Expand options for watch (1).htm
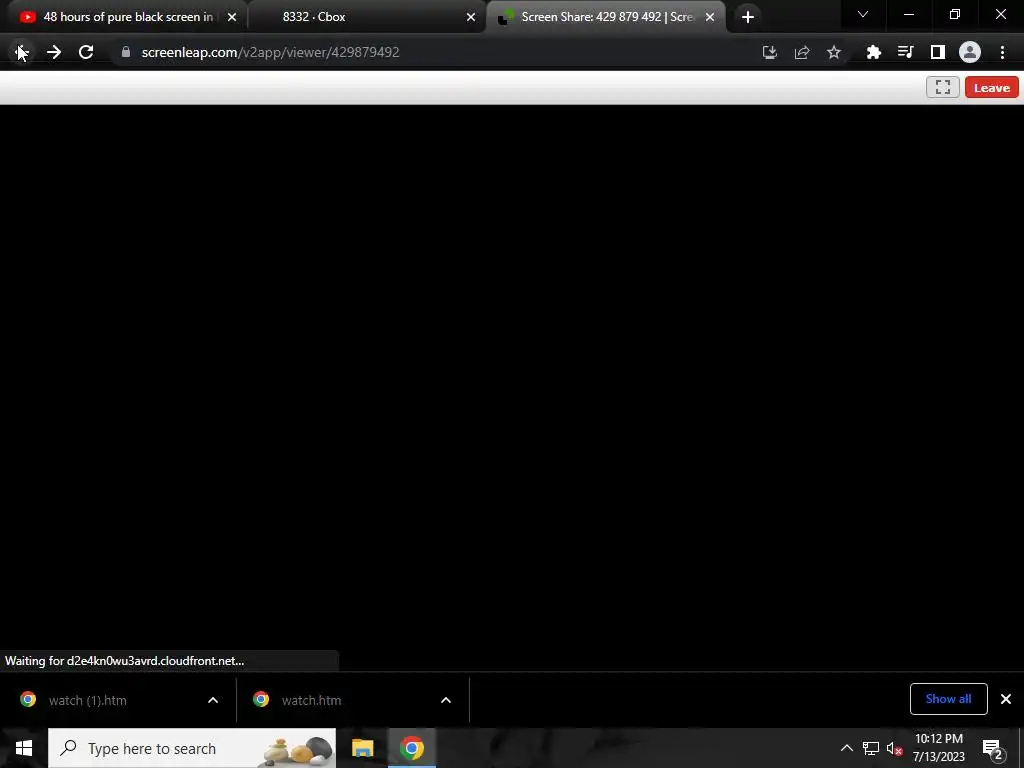1024x768 pixels. click(x=213, y=700)
